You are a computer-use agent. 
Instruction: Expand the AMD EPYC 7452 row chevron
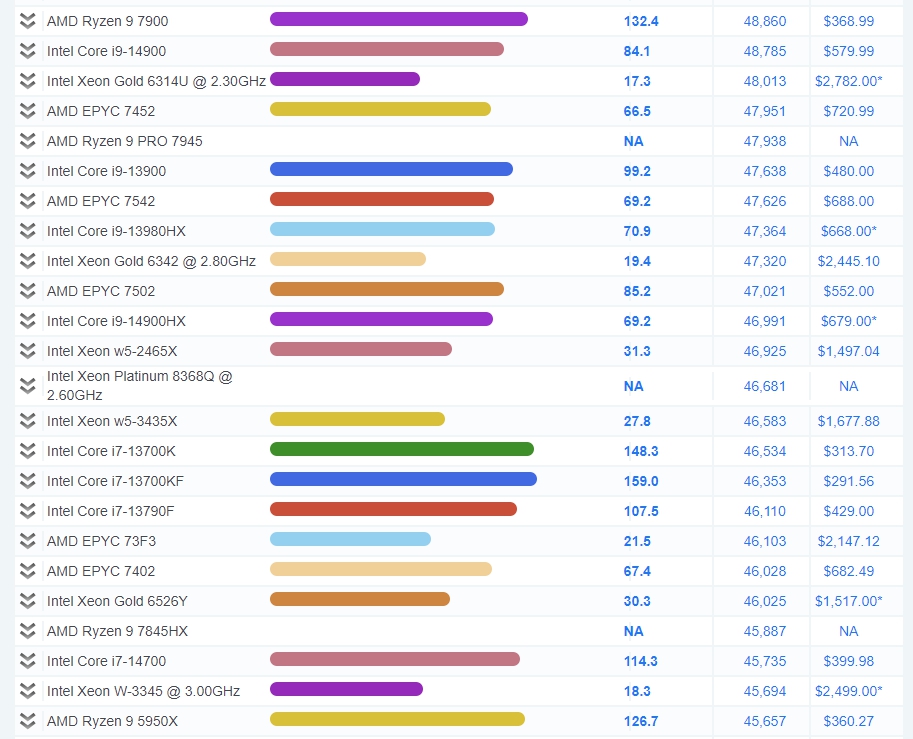[27, 111]
